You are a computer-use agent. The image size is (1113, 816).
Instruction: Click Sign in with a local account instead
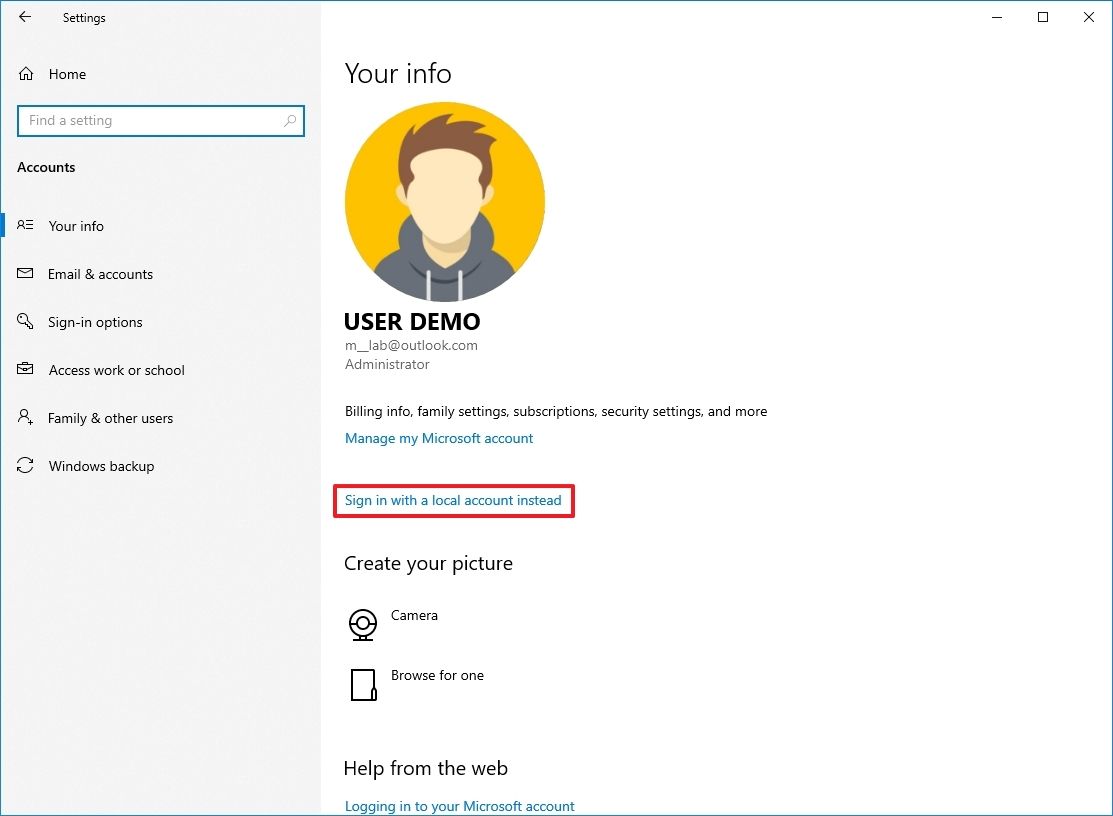point(453,500)
